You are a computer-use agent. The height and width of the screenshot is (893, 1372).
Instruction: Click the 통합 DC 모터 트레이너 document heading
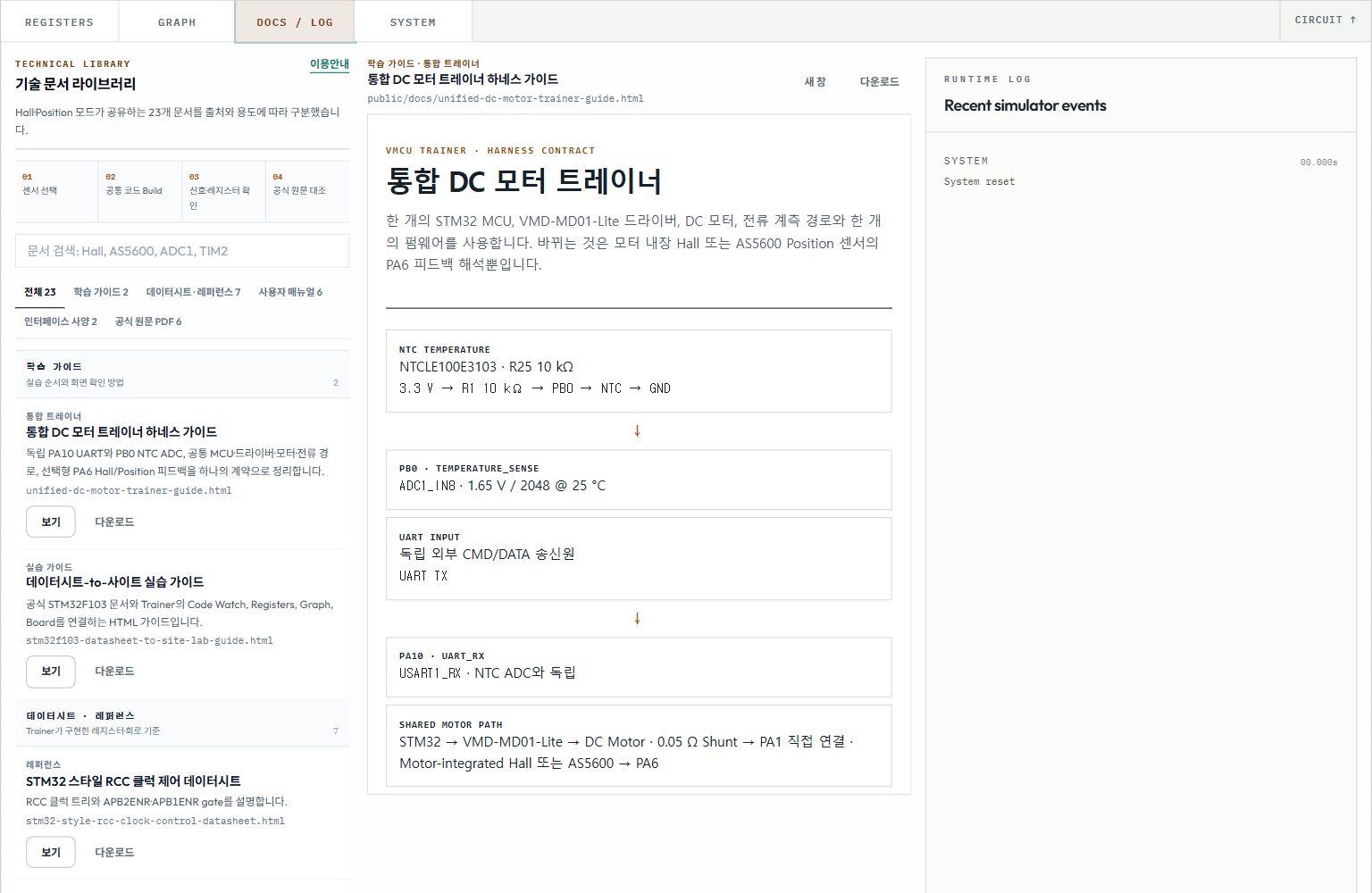click(523, 181)
